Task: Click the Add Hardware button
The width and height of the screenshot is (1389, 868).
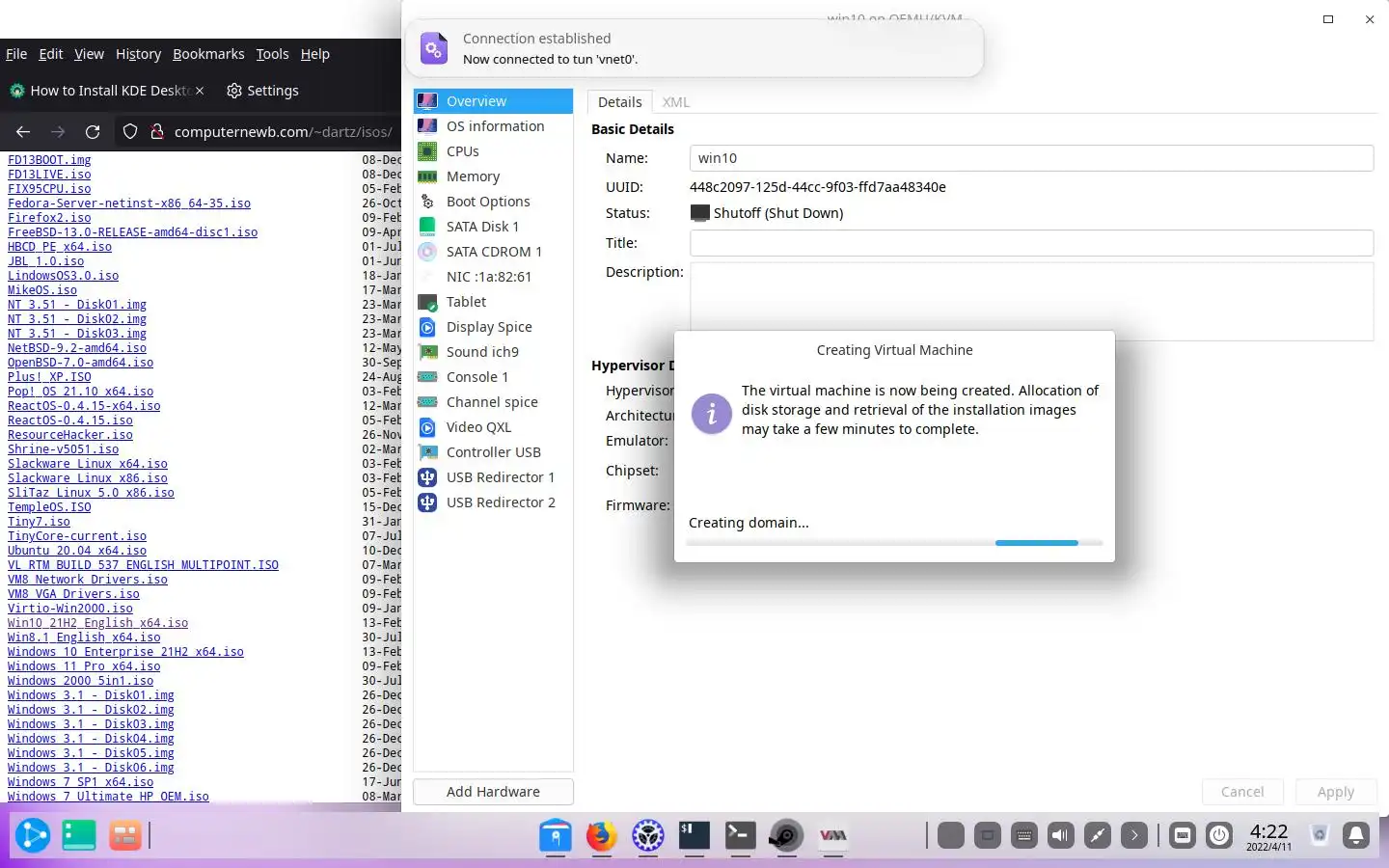Action: coord(493,792)
